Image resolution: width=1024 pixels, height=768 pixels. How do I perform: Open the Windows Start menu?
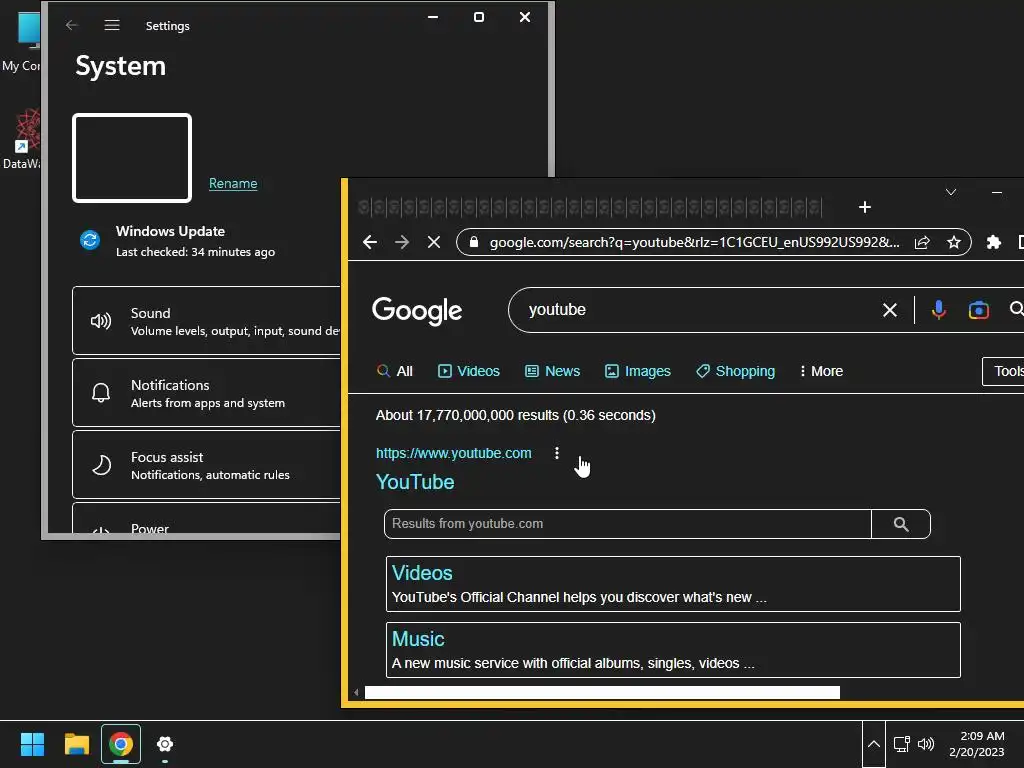32,744
